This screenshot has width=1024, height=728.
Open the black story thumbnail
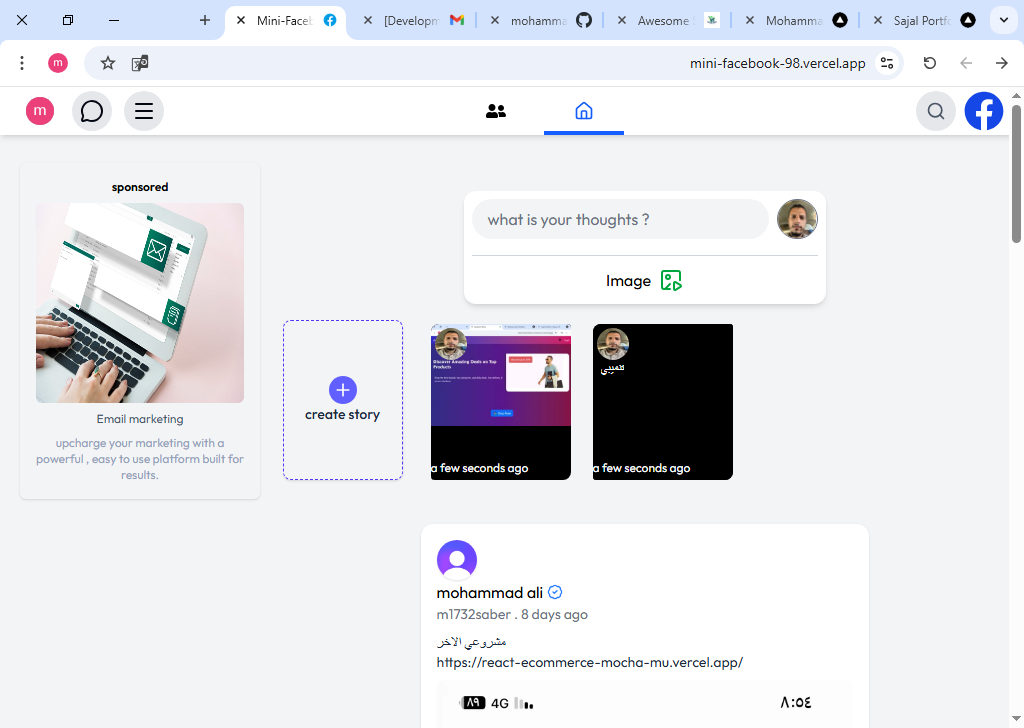pyautogui.click(x=663, y=402)
